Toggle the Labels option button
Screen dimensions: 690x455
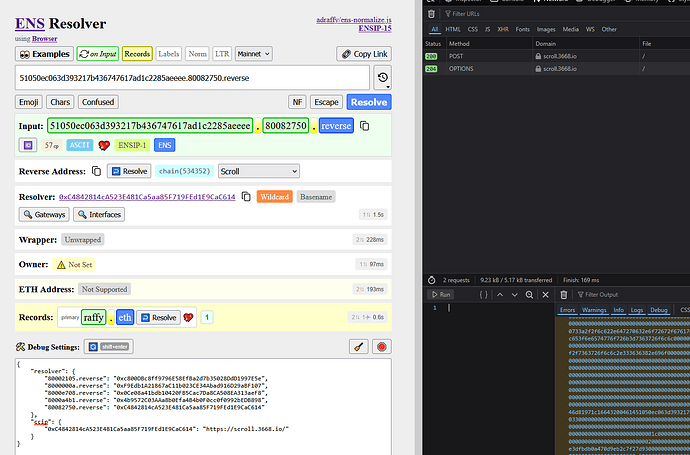click(169, 54)
